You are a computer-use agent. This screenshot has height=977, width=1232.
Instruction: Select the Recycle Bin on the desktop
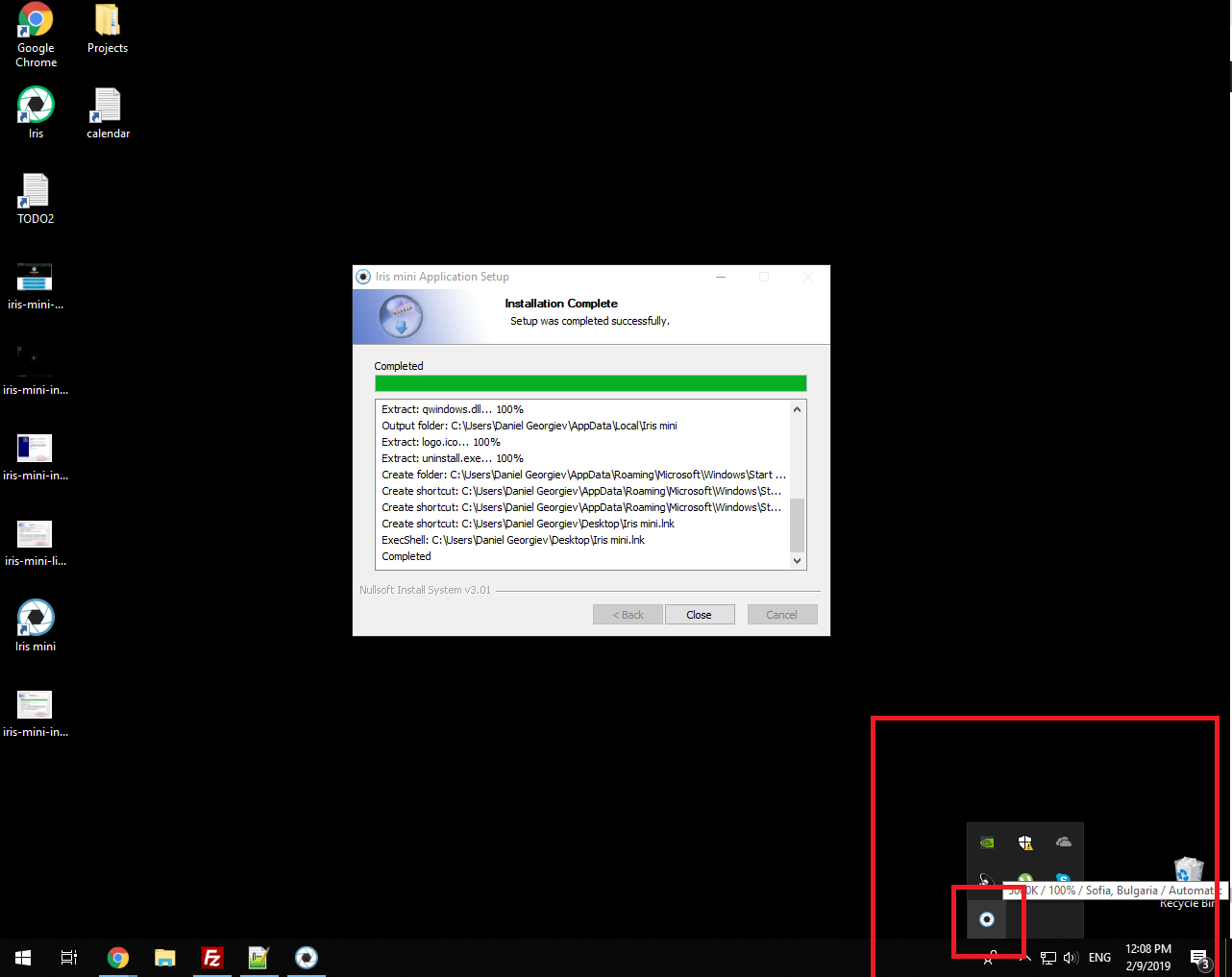(x=1189, y=882)
